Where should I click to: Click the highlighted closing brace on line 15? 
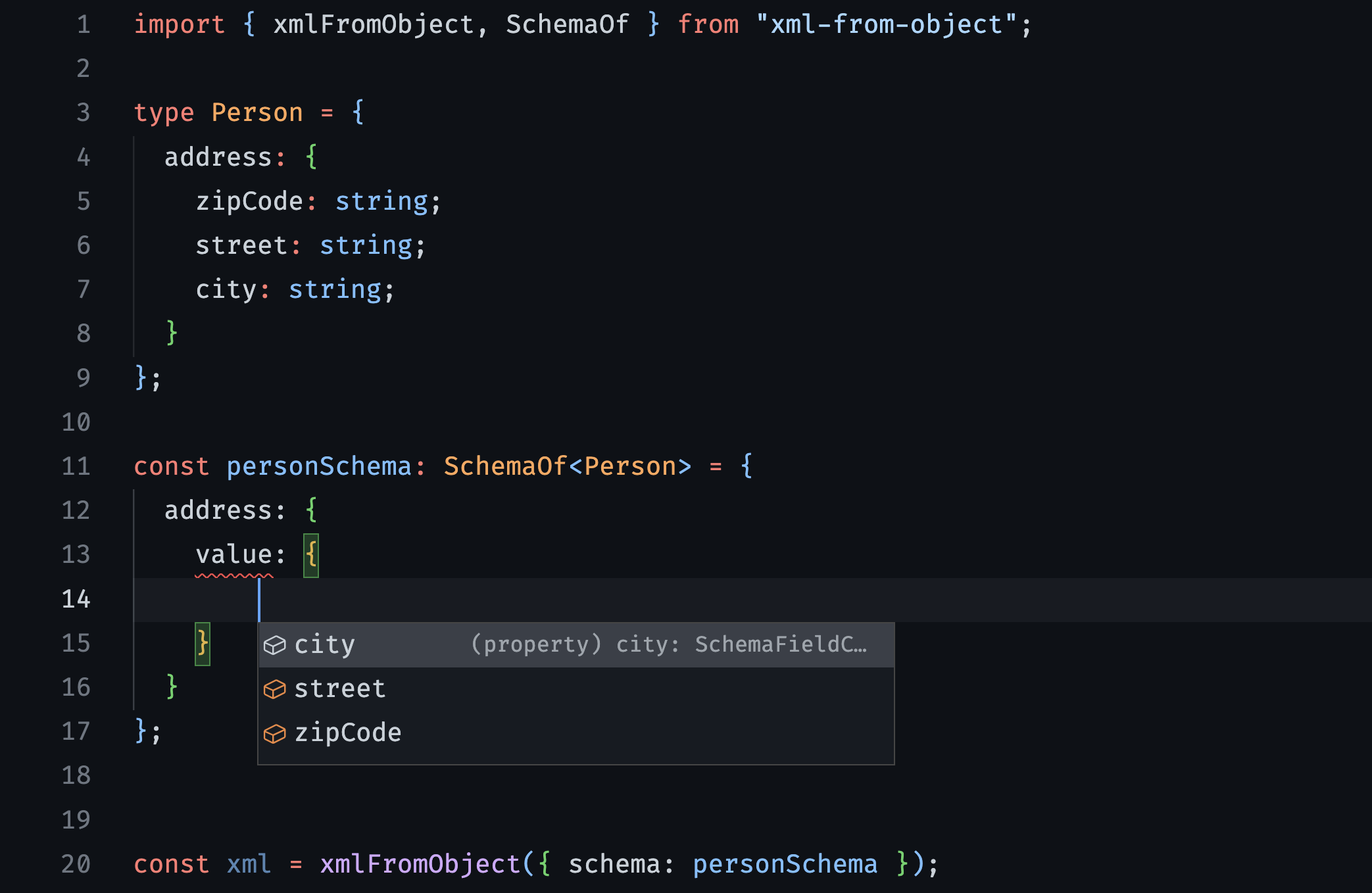(203, 643)
